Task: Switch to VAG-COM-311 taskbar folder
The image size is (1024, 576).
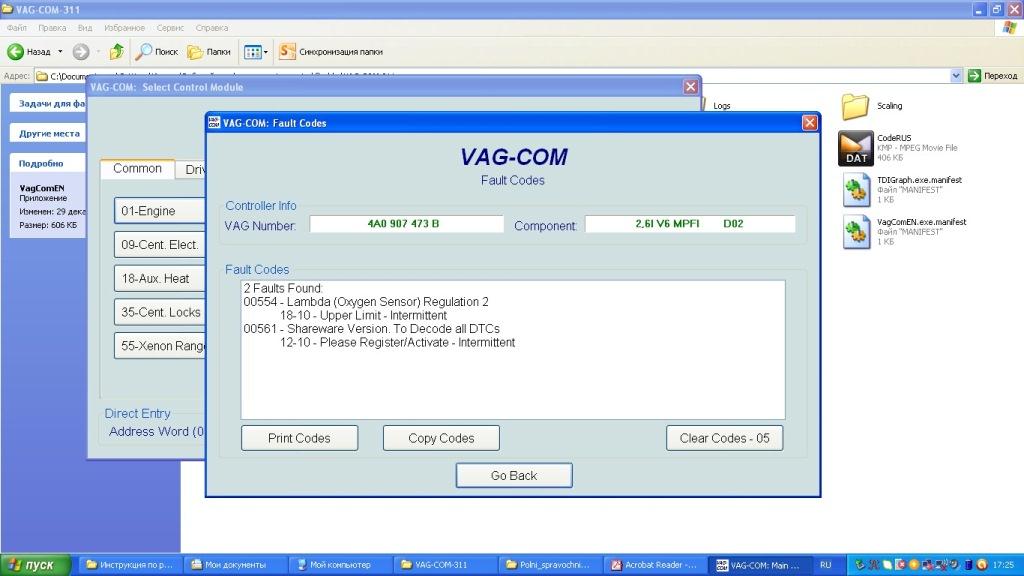Action: point(444,565)
